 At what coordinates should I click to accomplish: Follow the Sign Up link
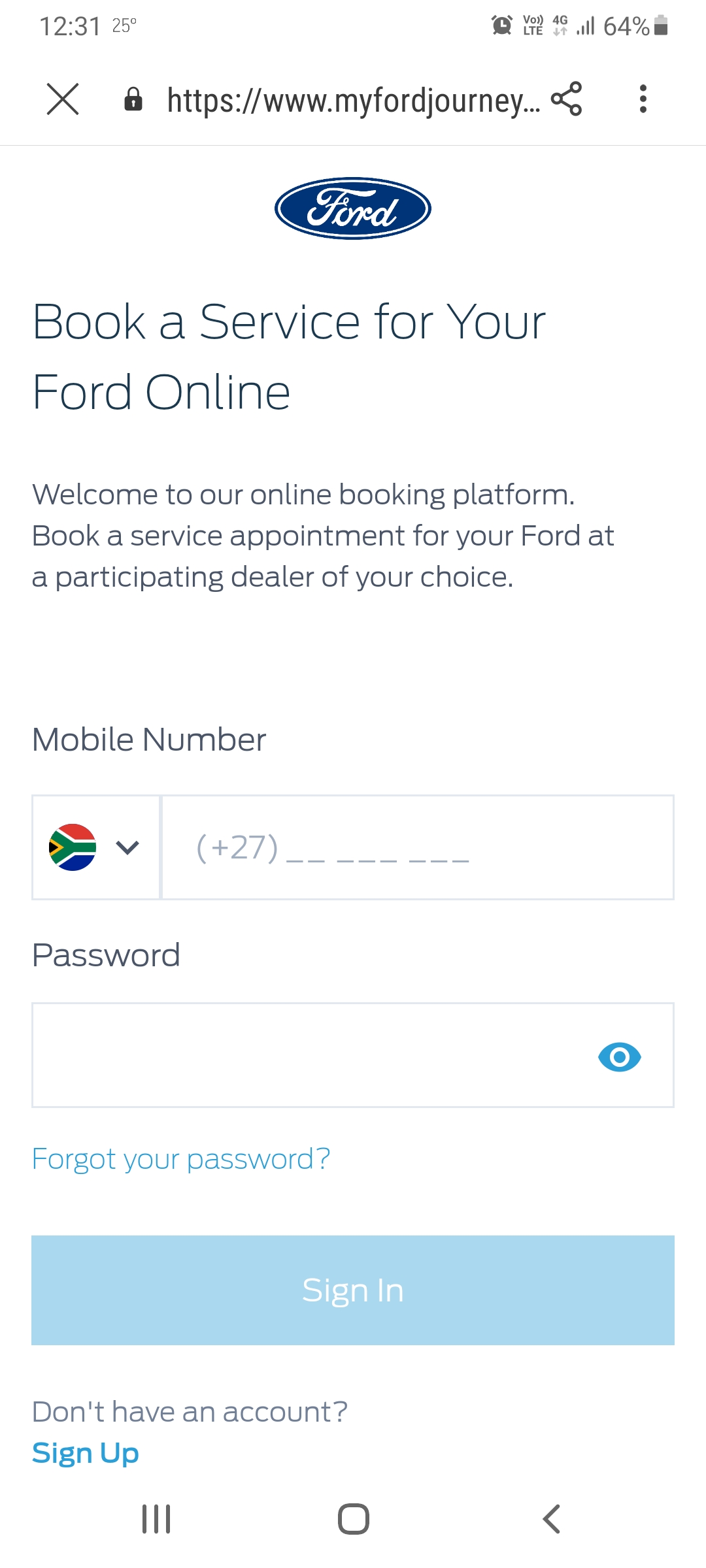[86, 1454]
